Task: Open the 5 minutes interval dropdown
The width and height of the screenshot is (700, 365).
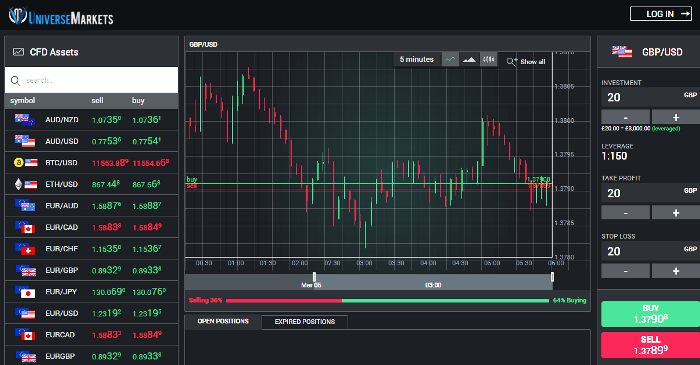Action: point(417,59)
